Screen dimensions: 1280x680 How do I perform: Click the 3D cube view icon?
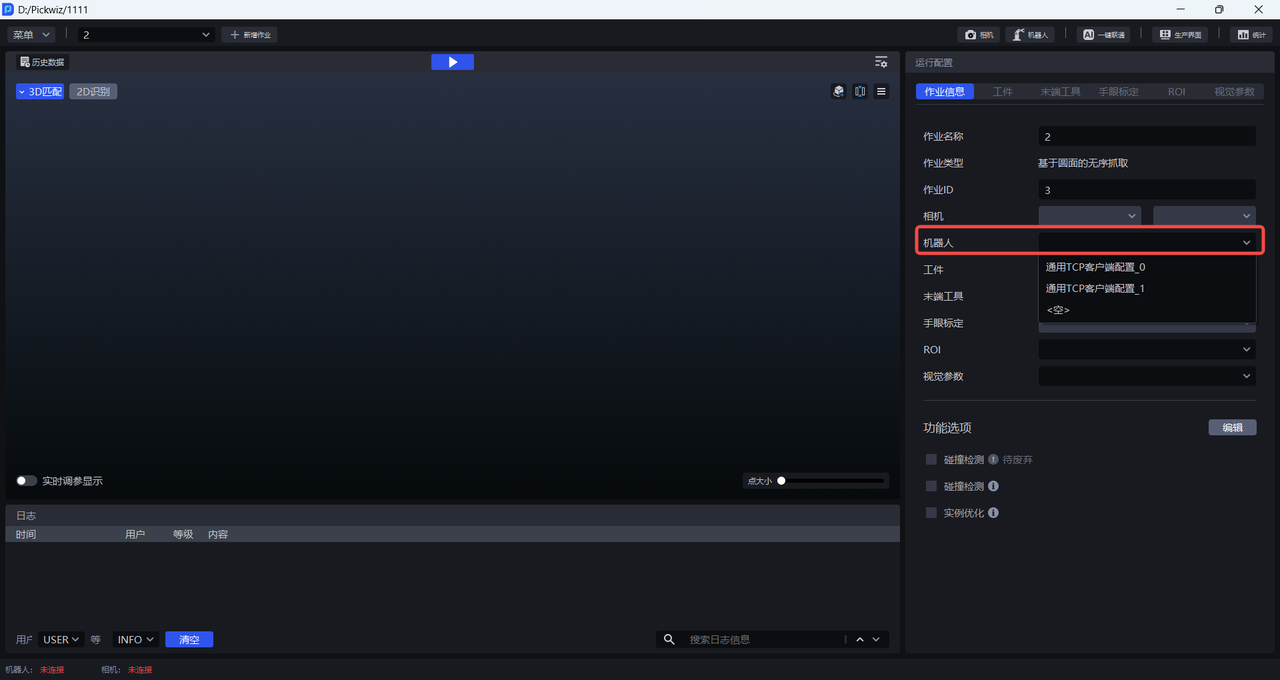tap(838, 91)
